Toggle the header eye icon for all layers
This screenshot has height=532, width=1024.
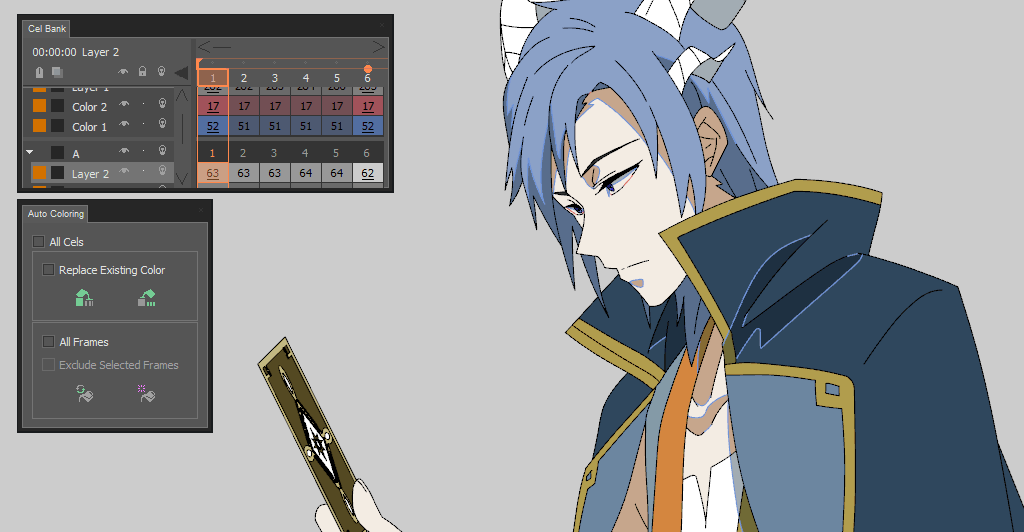pos(123,71)
